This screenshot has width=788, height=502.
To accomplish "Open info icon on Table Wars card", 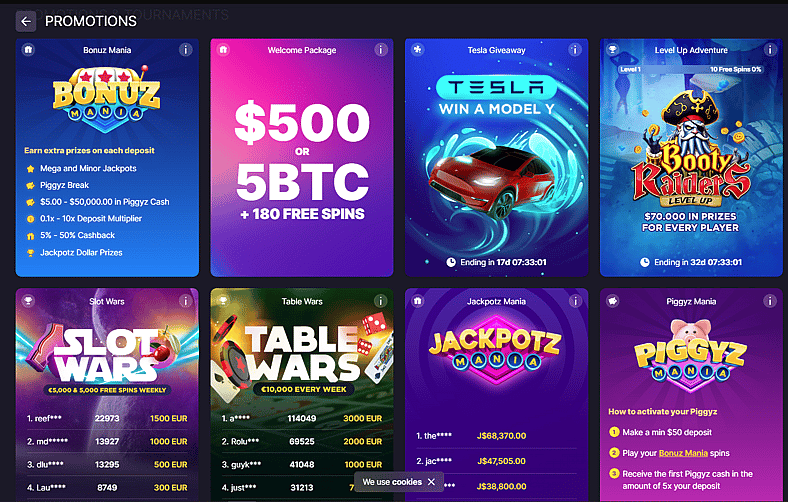I will [x=380, y=301].
